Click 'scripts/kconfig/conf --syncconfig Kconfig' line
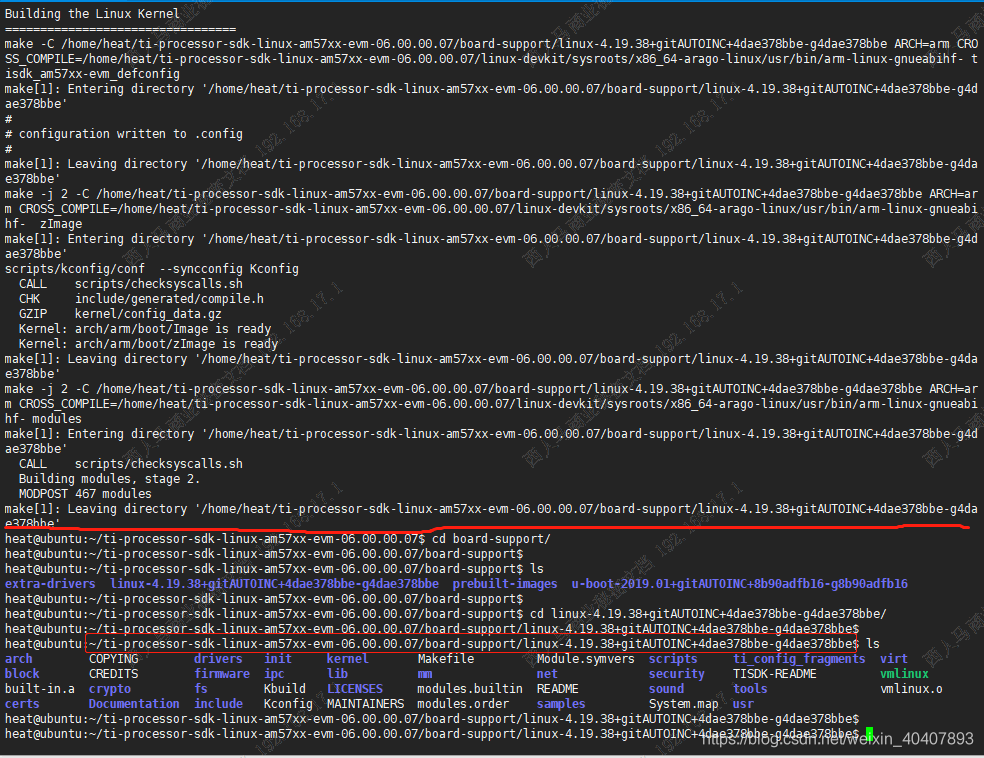The width and height of the screenshot is (984, 758). 152,269
